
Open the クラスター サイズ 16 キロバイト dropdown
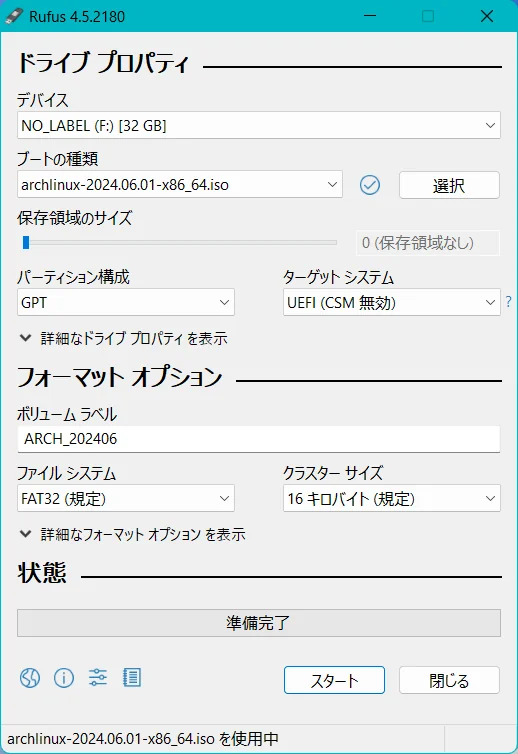click(392, 498)
